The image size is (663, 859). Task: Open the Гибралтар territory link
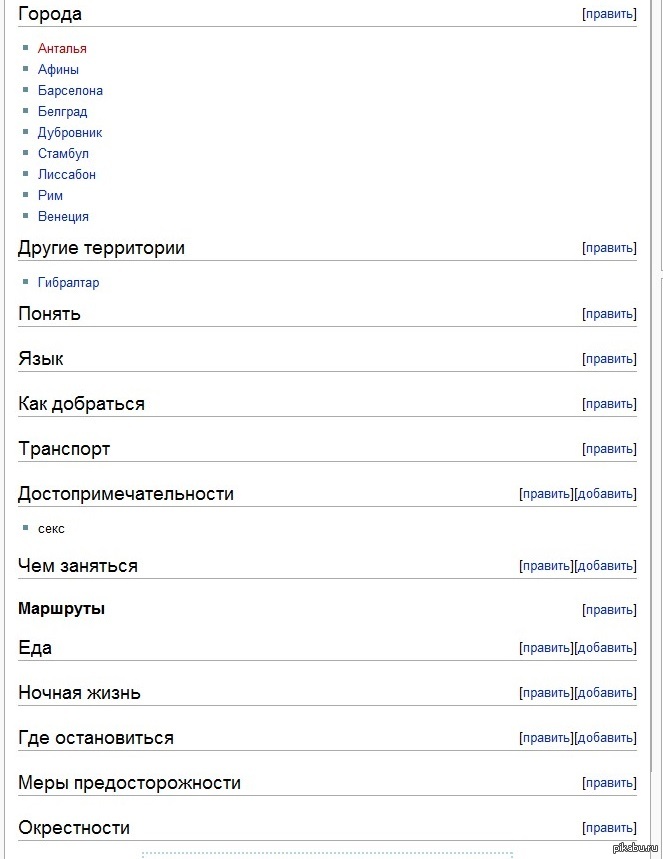click(68, 282)
